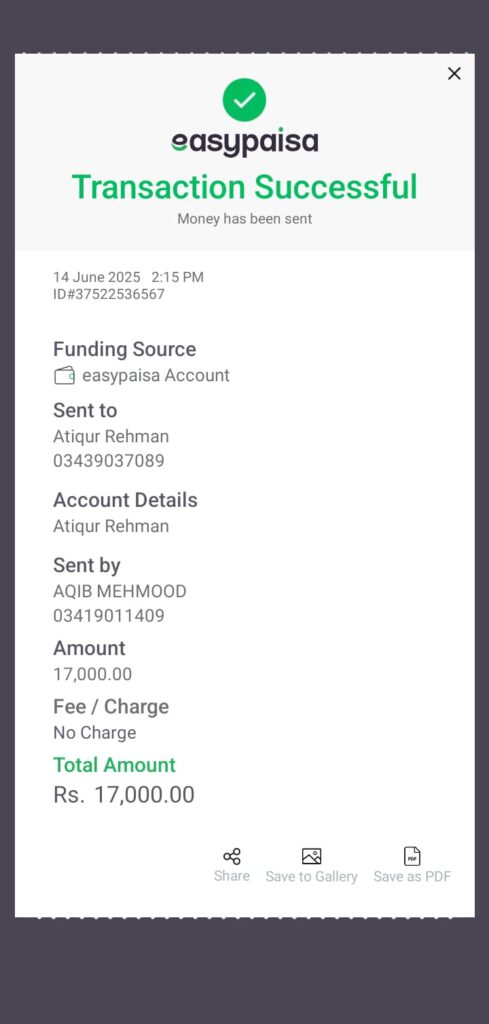Screen dimensions: 489x1024
Task: Click the Funding Source heading
Action: 125,349
